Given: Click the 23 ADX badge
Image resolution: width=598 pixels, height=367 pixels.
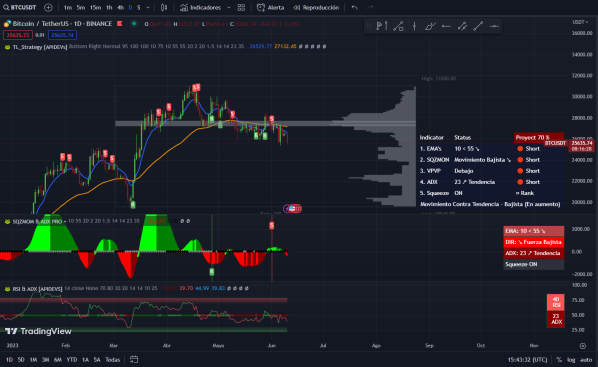Looking at the screenshot, I should tap(556, 319).
